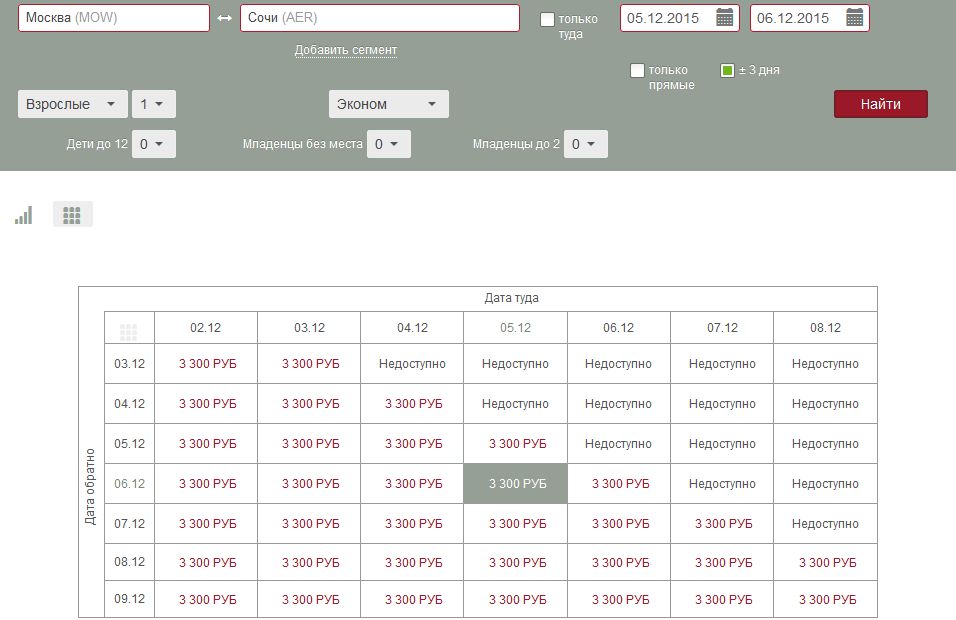
Task: Open Младенцы без места count dropdown
Action: click(388, 144)
